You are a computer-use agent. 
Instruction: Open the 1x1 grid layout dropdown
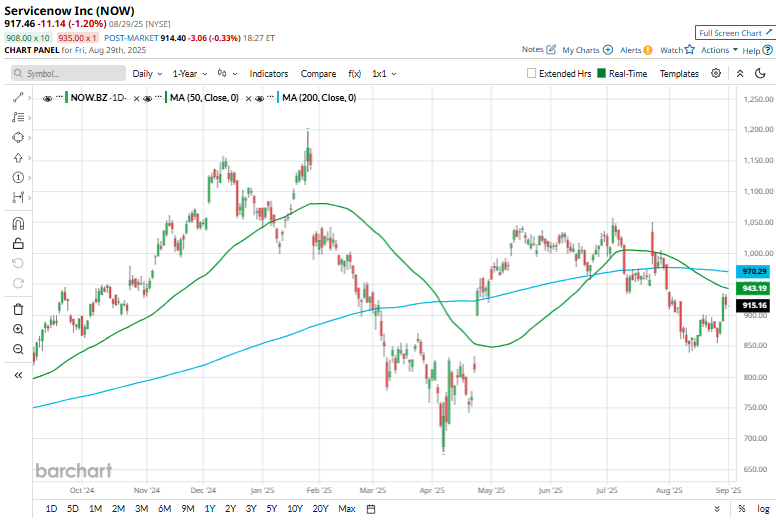coord(384,73)
